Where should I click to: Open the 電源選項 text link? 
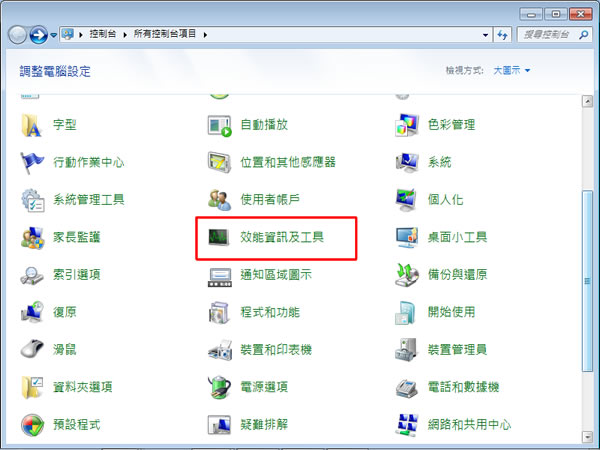point(264,387)
